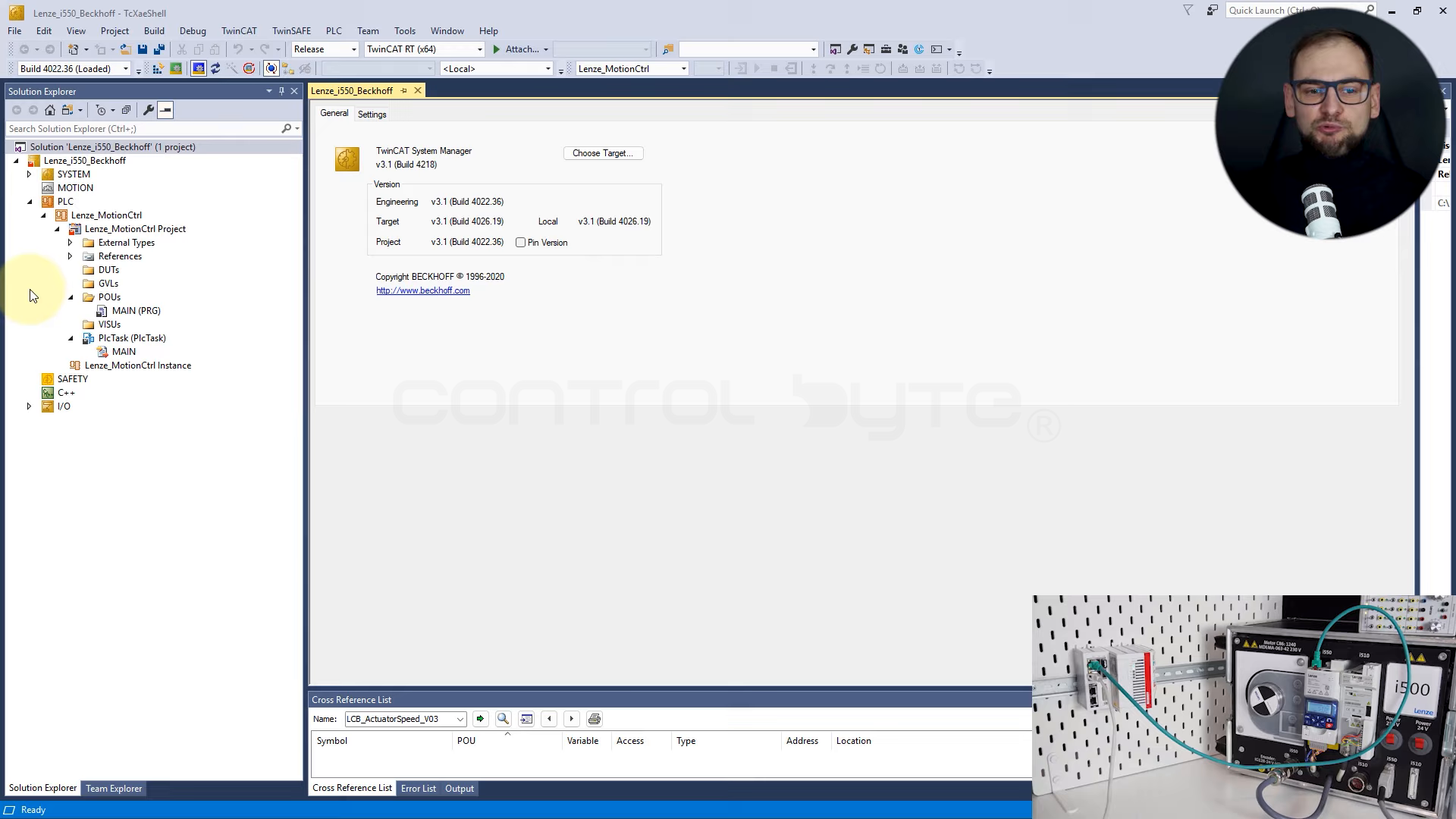Click the Command Window toolbar icon

click(x=937, y=49)
